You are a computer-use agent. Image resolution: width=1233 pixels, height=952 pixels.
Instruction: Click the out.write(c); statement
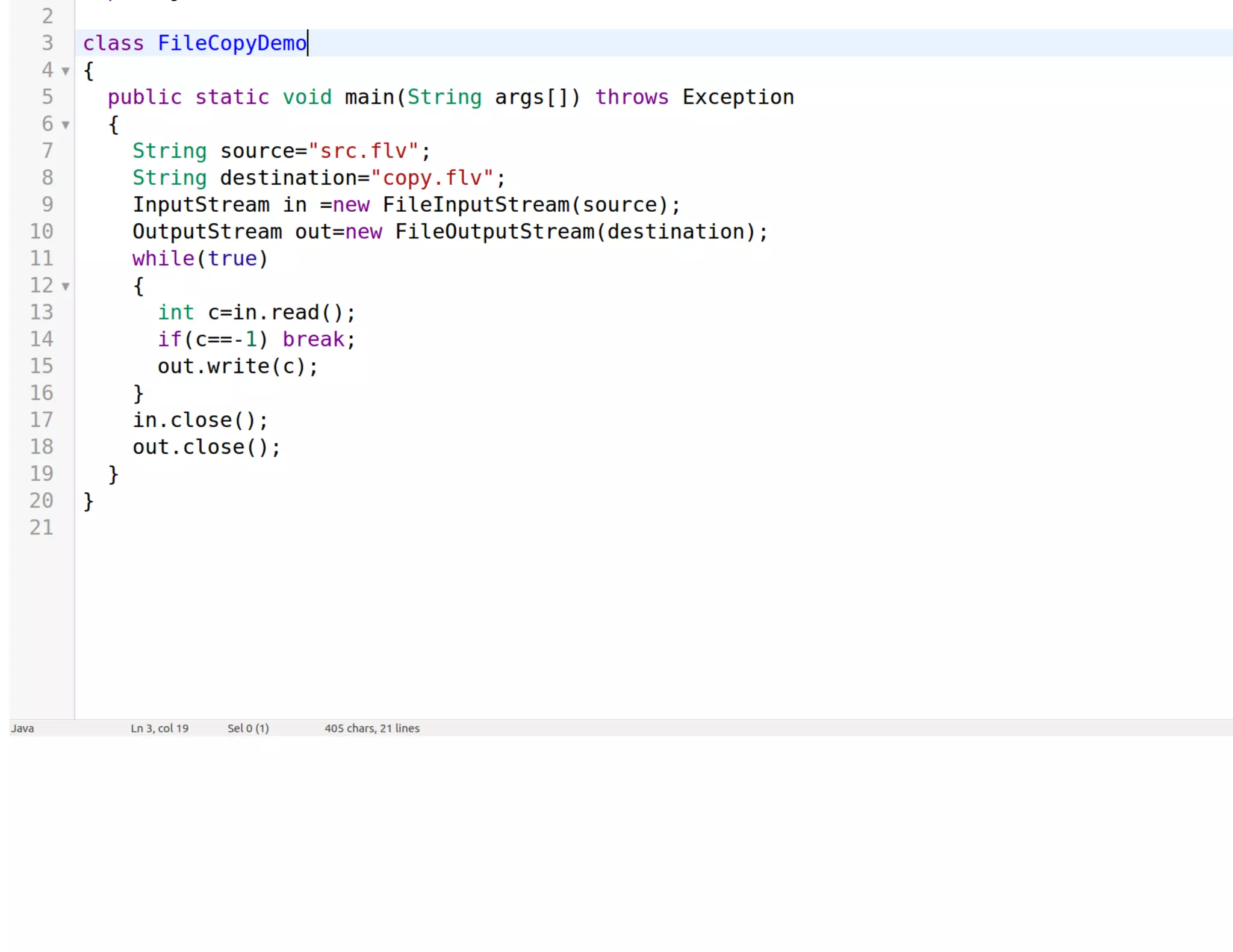[237, 366]
